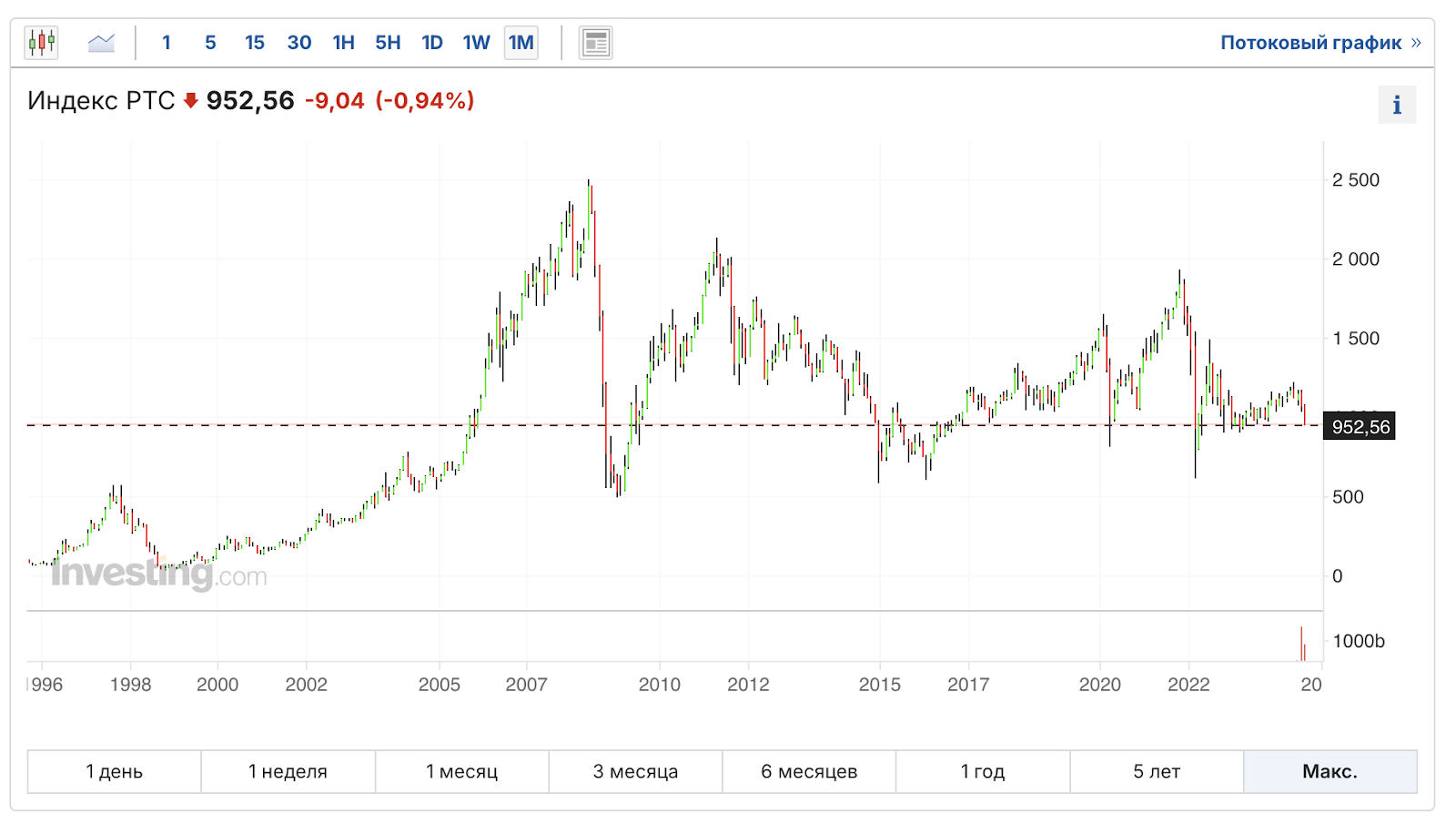
Task: Click the red volume bar in volume pane
Action: (1301, 644)
